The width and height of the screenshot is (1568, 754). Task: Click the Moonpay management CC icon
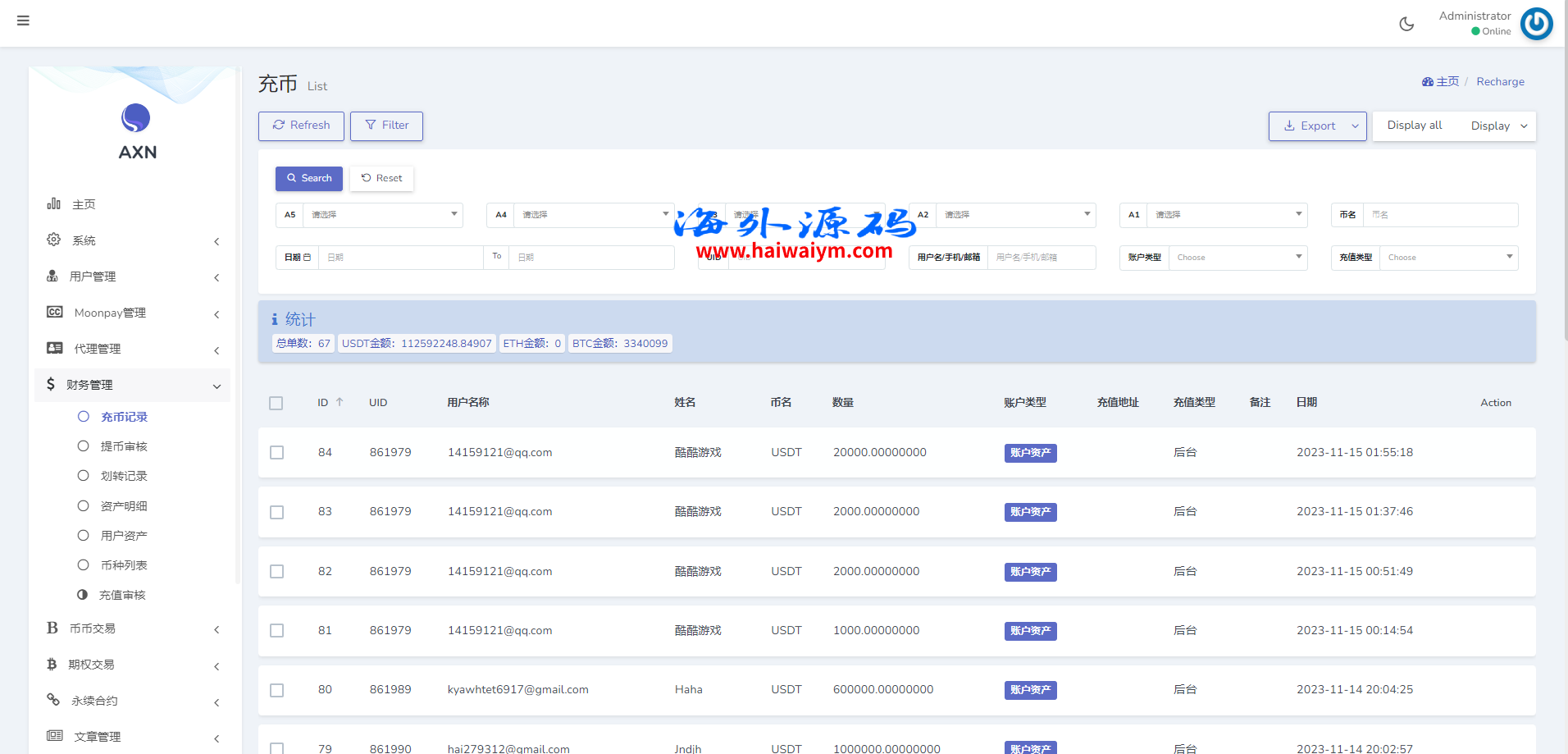pyautogui.click(x=55, y=312)
